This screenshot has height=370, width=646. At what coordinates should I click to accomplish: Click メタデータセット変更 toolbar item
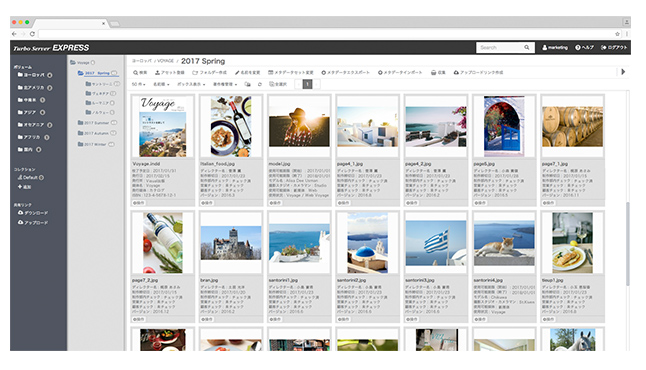coord(291,73)
